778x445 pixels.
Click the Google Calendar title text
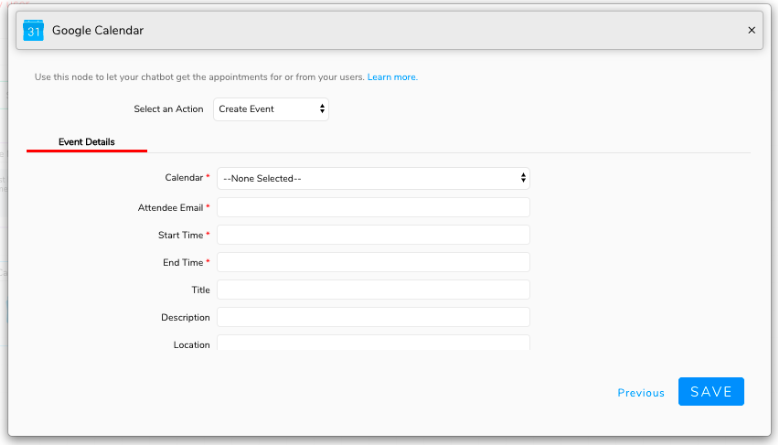click(98, 30)
